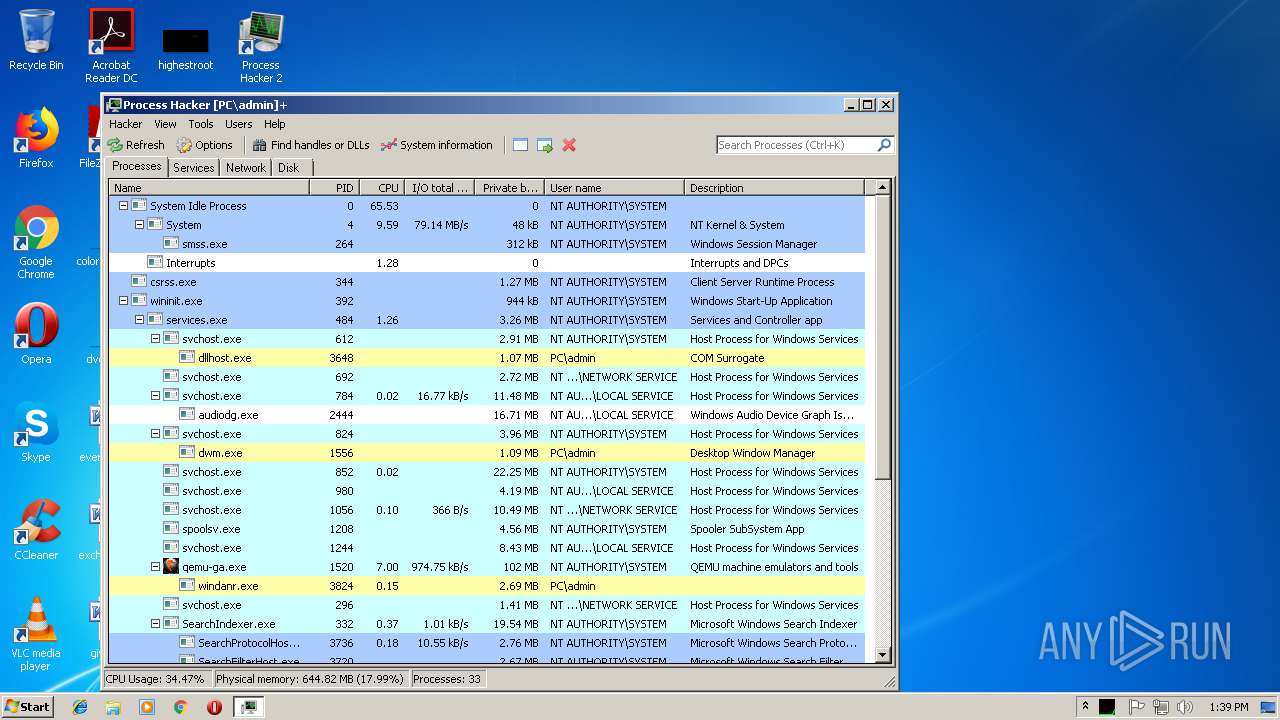Click the Start button
Viewport: 1280px width, 720px height.
coord(27,707)
